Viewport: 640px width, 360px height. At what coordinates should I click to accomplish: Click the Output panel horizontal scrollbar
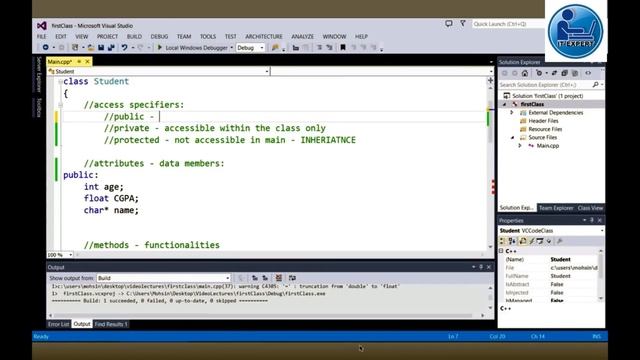click(x=266, y=315)
